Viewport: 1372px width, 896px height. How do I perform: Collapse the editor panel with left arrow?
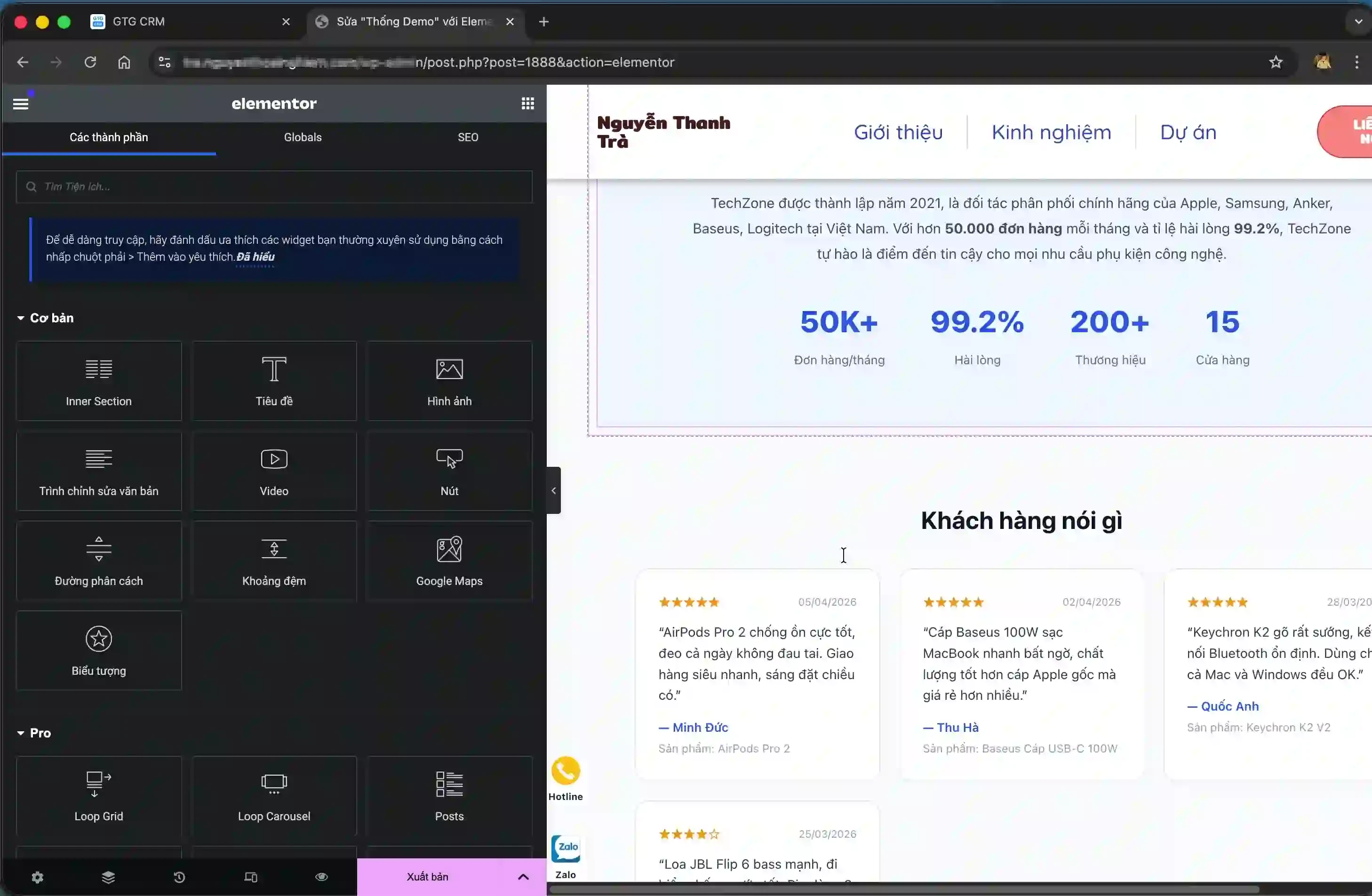pos(553,491)
